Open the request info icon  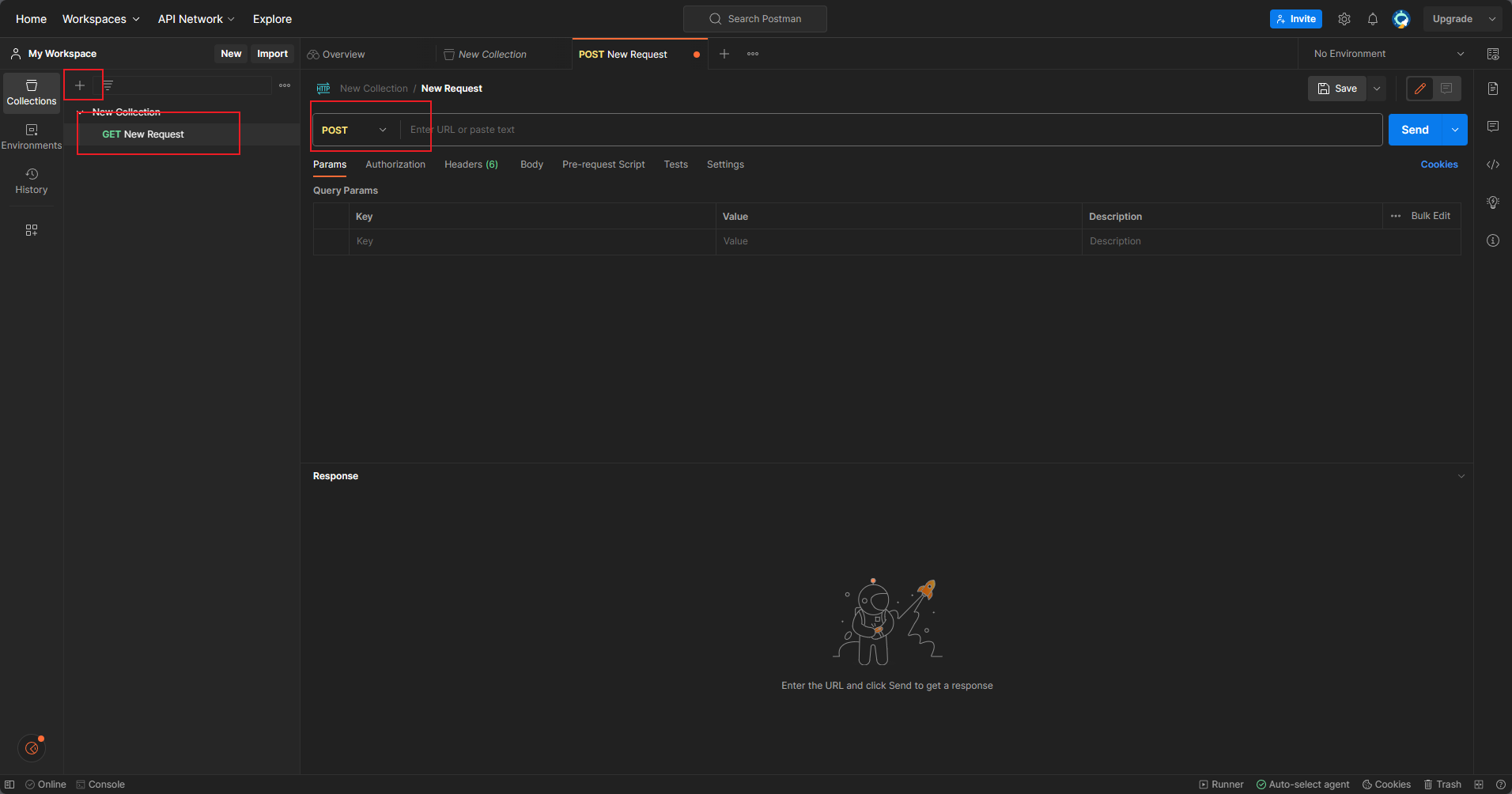point(1493,240)
